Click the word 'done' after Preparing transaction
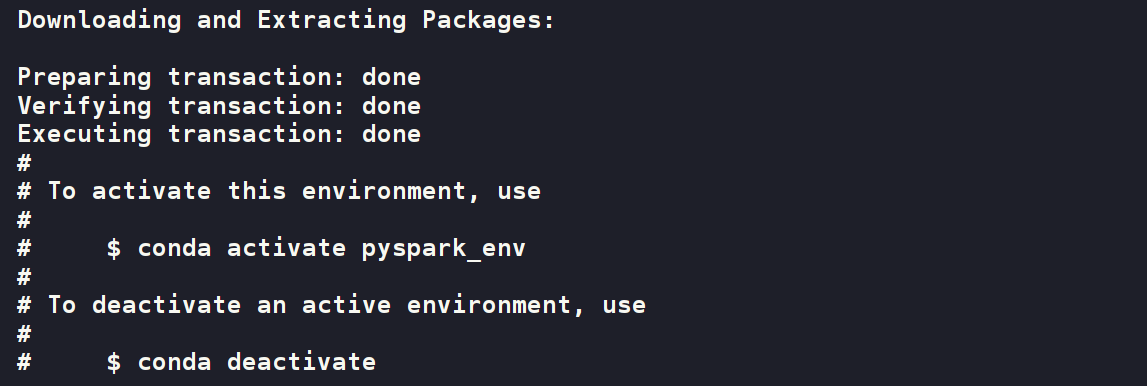This screenshot has height=386, width=1147. tap(391, 77)
